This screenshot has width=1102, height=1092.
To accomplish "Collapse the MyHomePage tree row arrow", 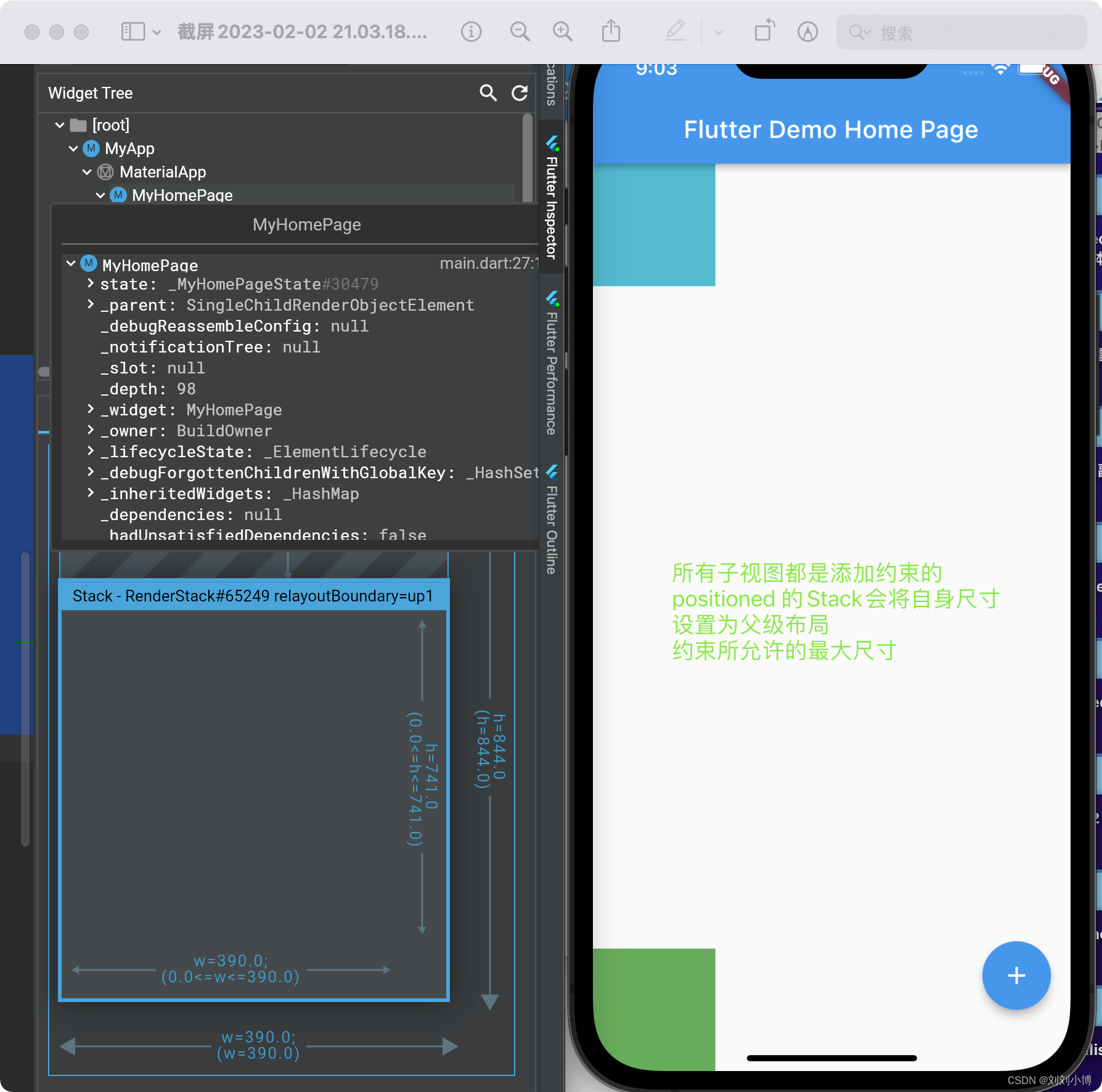I will (100, 195).
